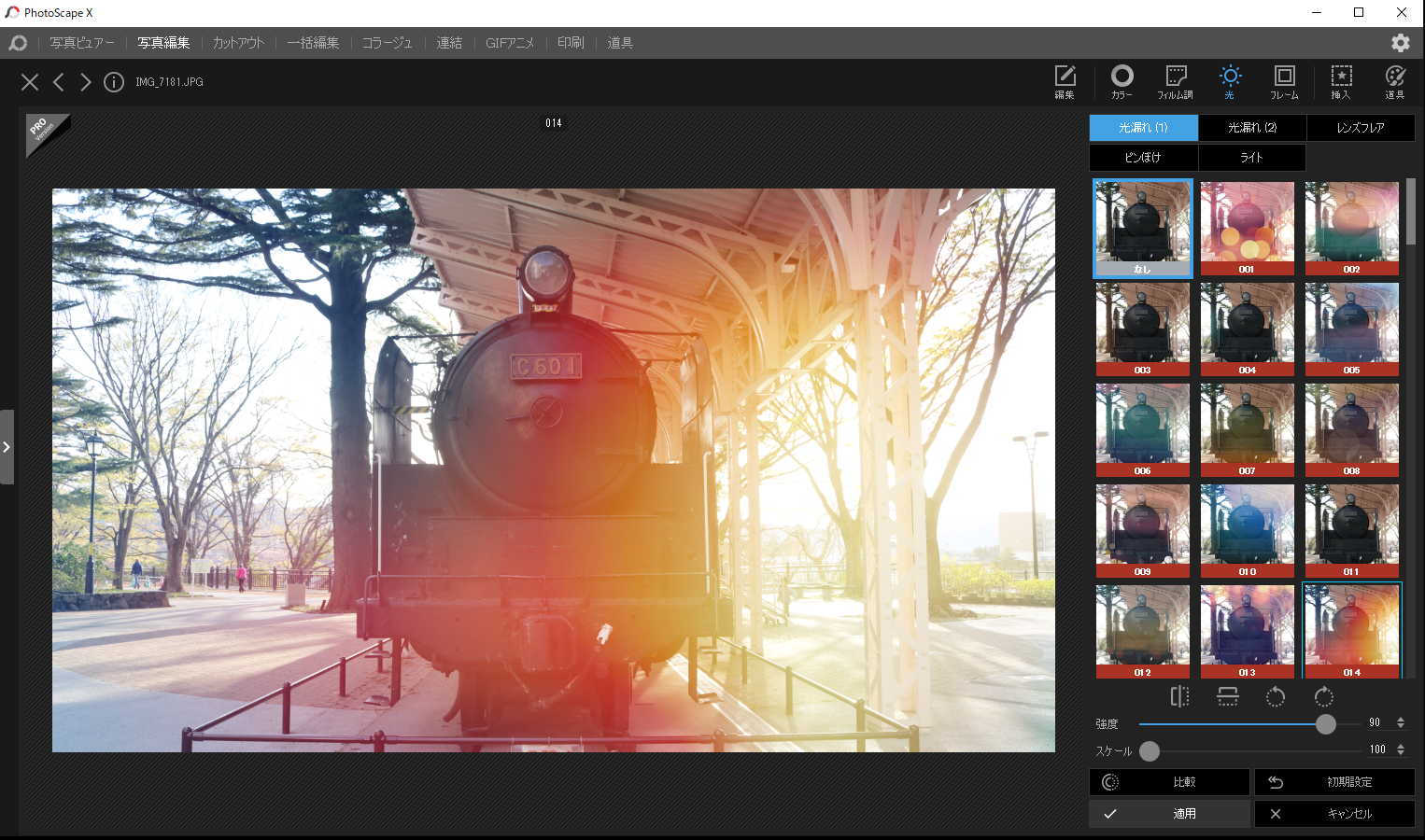Switch to コラージュ collage mode
The image size is (1425, 840).
click(x=387, y=42)
